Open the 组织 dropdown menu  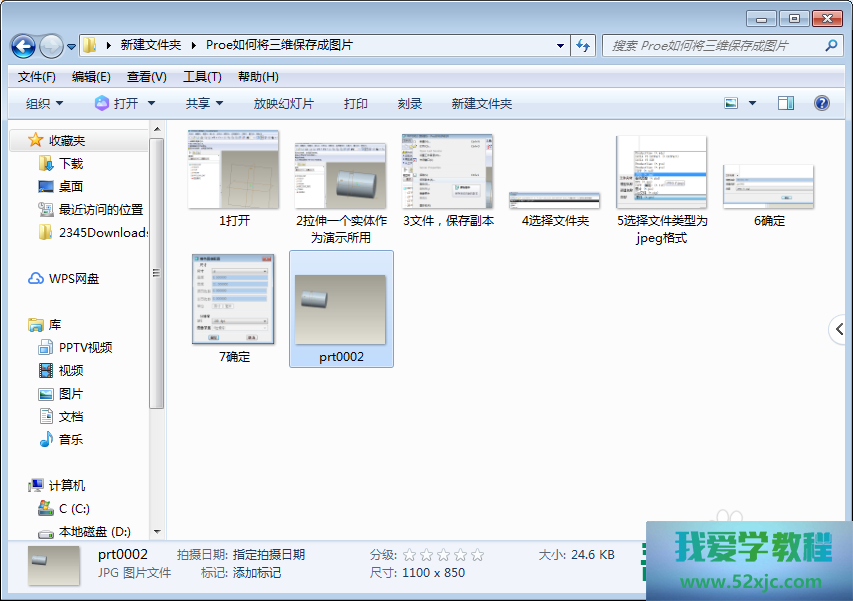point(44,103)
